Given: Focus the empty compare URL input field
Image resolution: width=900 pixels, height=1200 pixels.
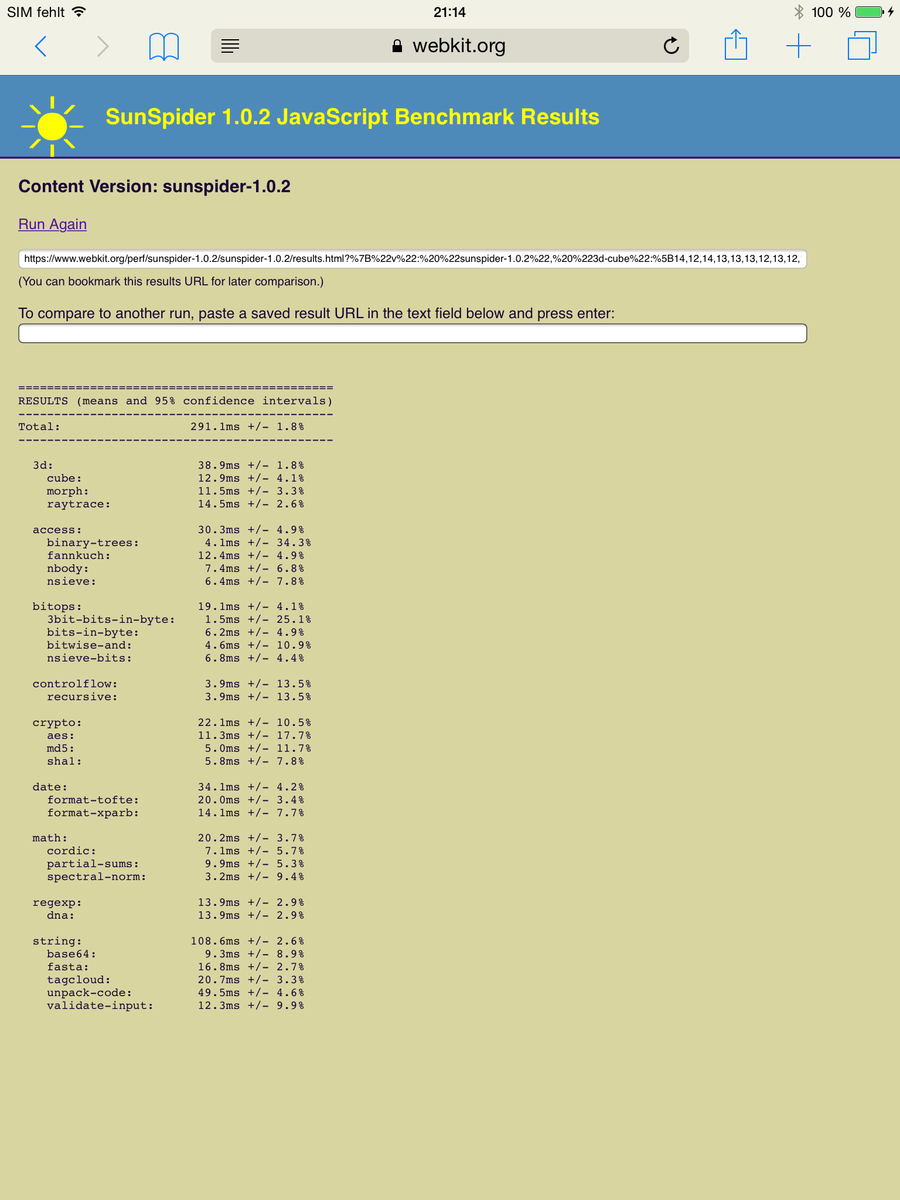Looking at the screenshot, I should click(x=412, y=334).
